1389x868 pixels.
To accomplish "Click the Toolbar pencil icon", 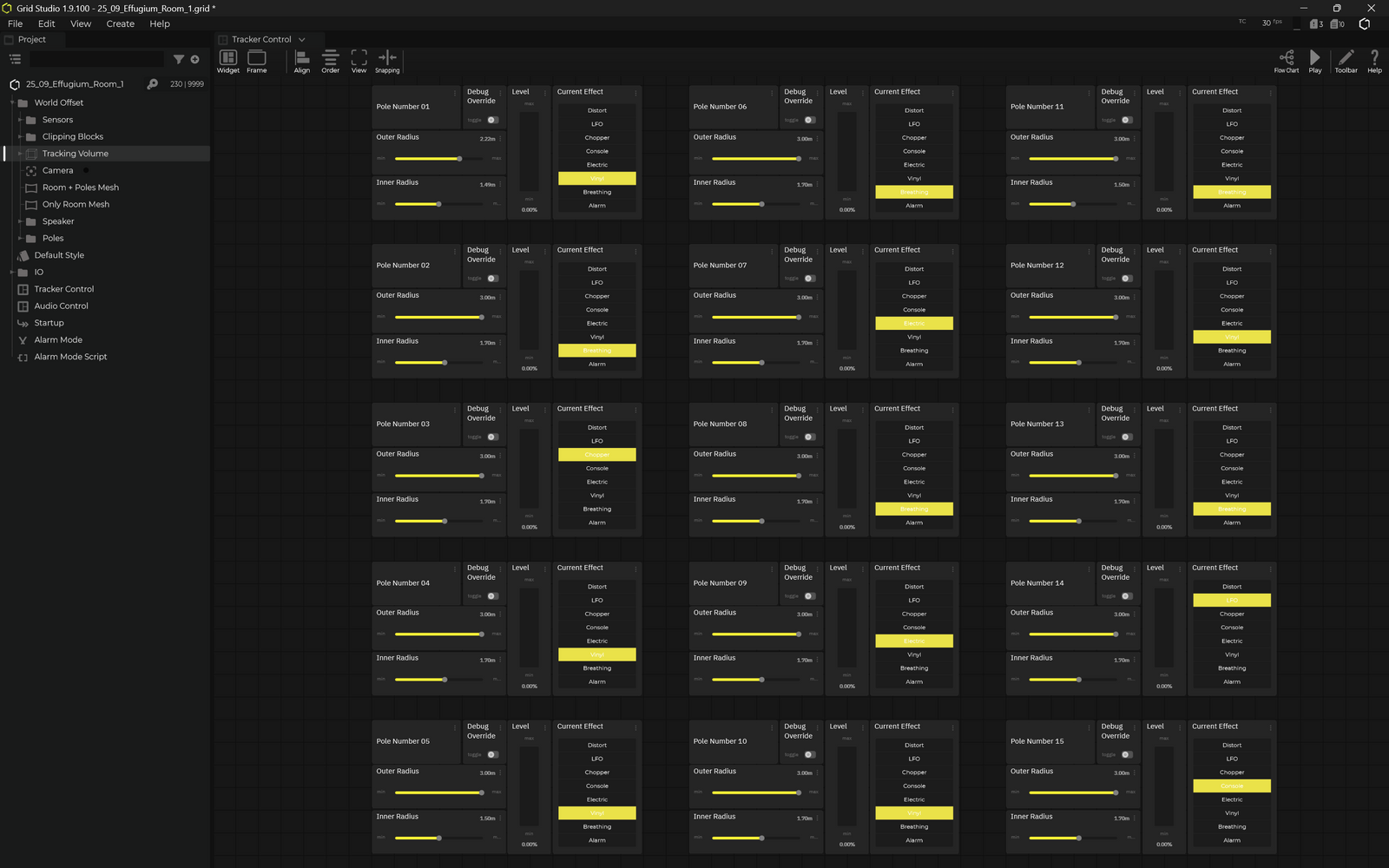I will tap(1346, 58).
